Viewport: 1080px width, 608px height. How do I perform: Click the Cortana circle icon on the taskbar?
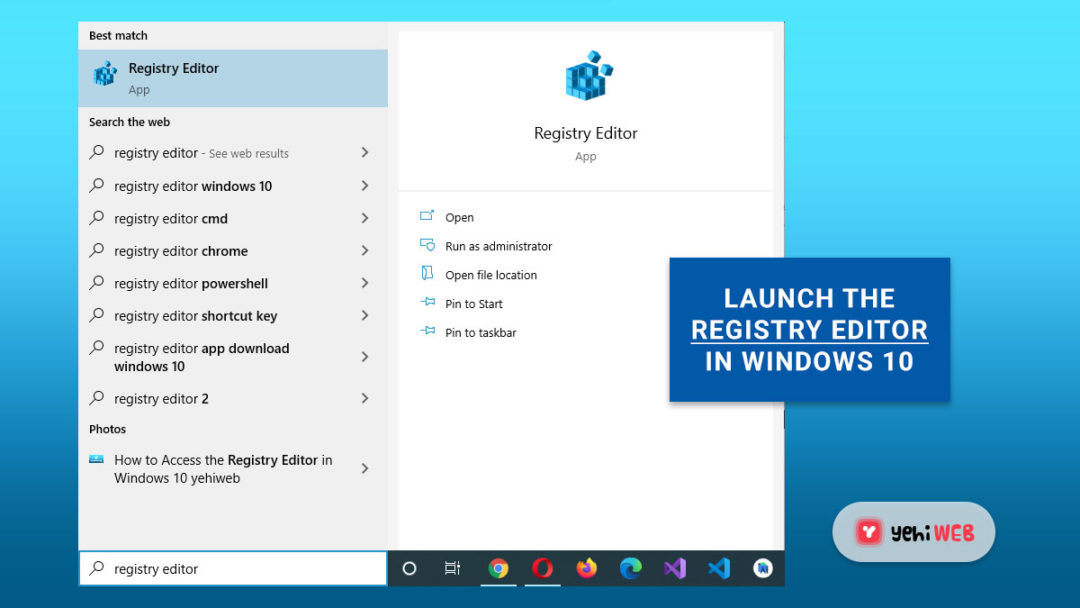tap(409, 568)
